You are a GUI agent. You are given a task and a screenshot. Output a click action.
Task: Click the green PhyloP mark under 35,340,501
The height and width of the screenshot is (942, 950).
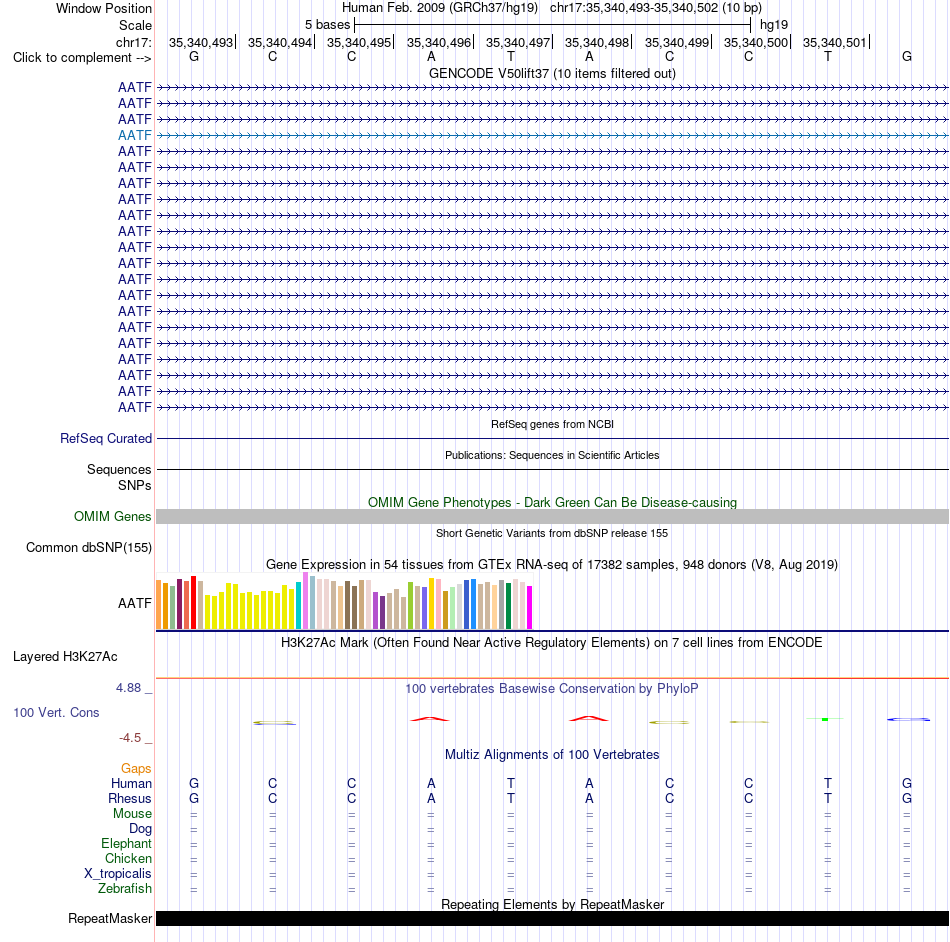[825, 719]
